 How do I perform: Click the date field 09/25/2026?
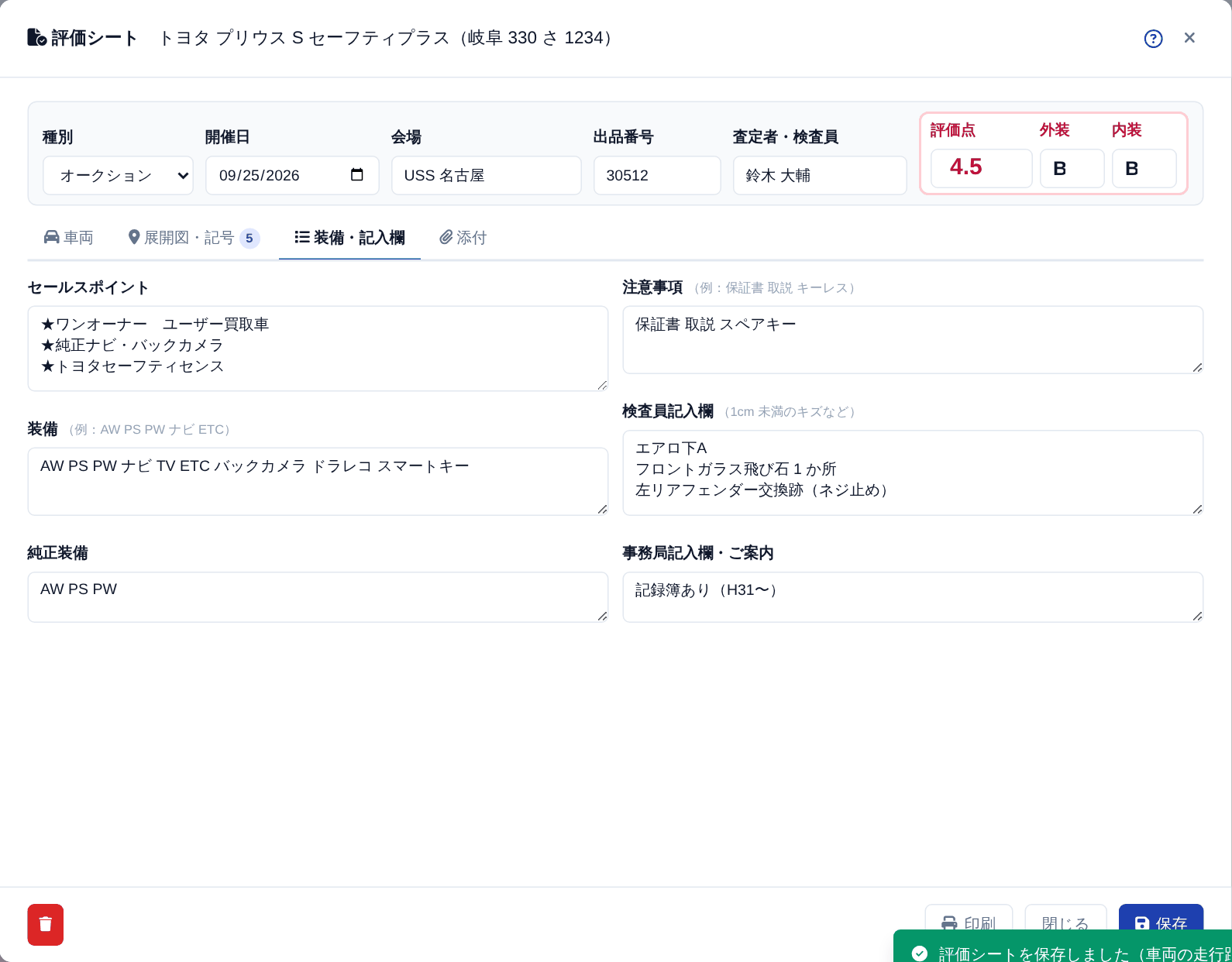(x=292, y=176)
